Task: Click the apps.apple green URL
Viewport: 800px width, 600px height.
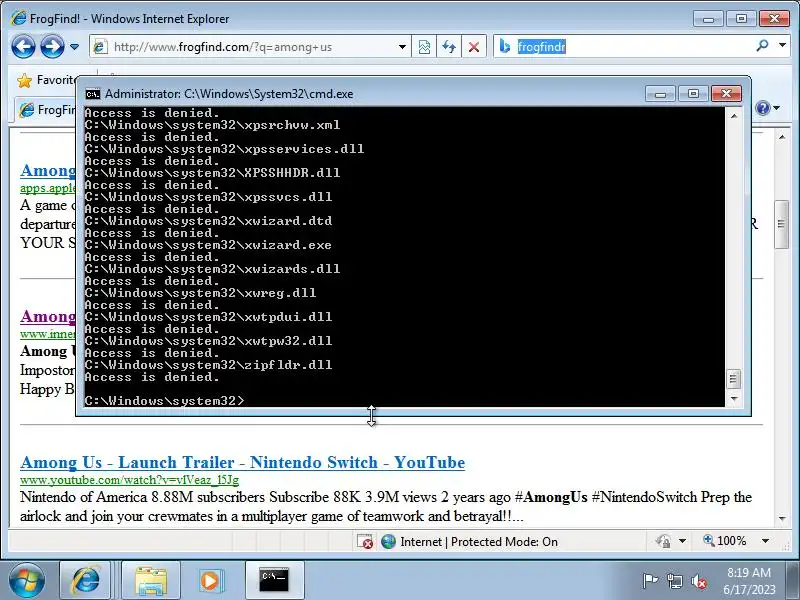Action: point(48,188)
